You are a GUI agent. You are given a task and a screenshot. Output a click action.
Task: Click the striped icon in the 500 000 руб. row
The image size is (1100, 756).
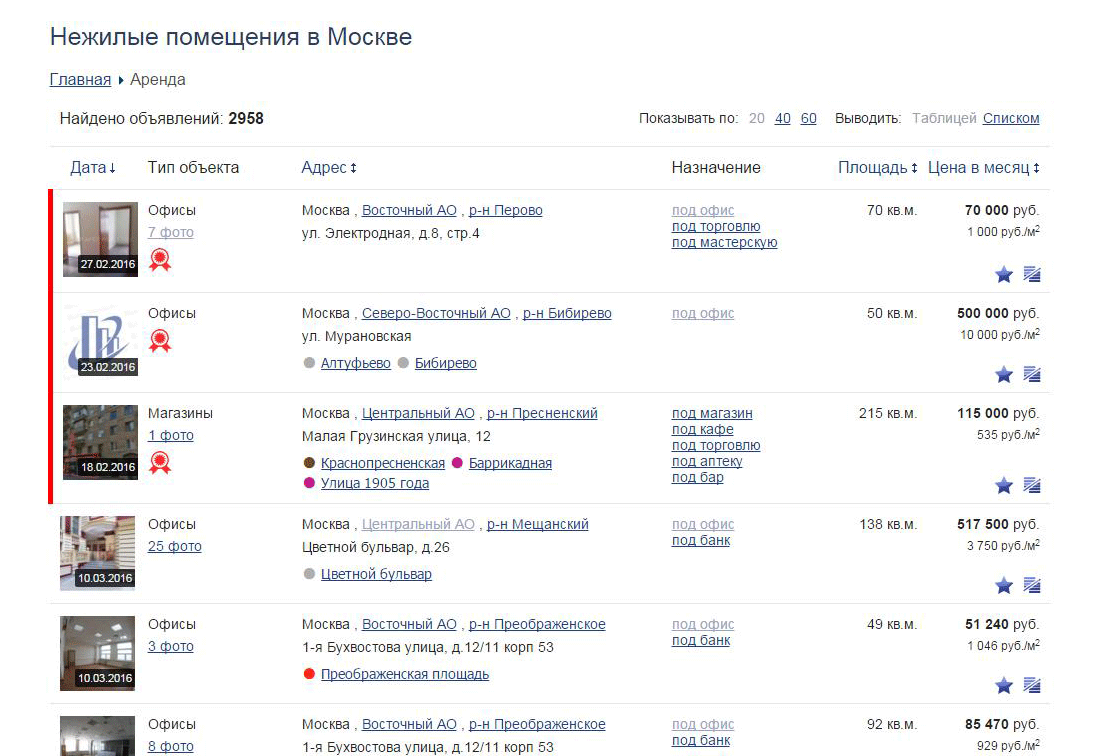[x=1032, y=375]
